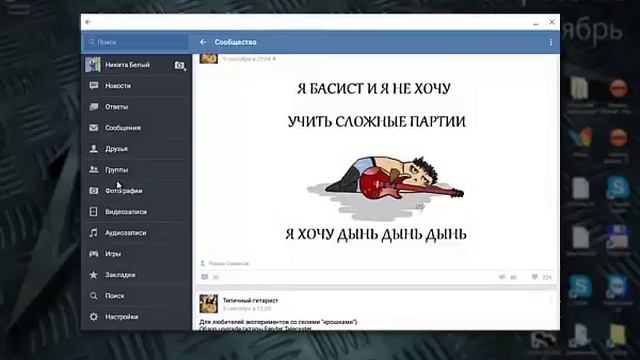
Task: Minimize the VK app window
Action: (x=536, y=23)
